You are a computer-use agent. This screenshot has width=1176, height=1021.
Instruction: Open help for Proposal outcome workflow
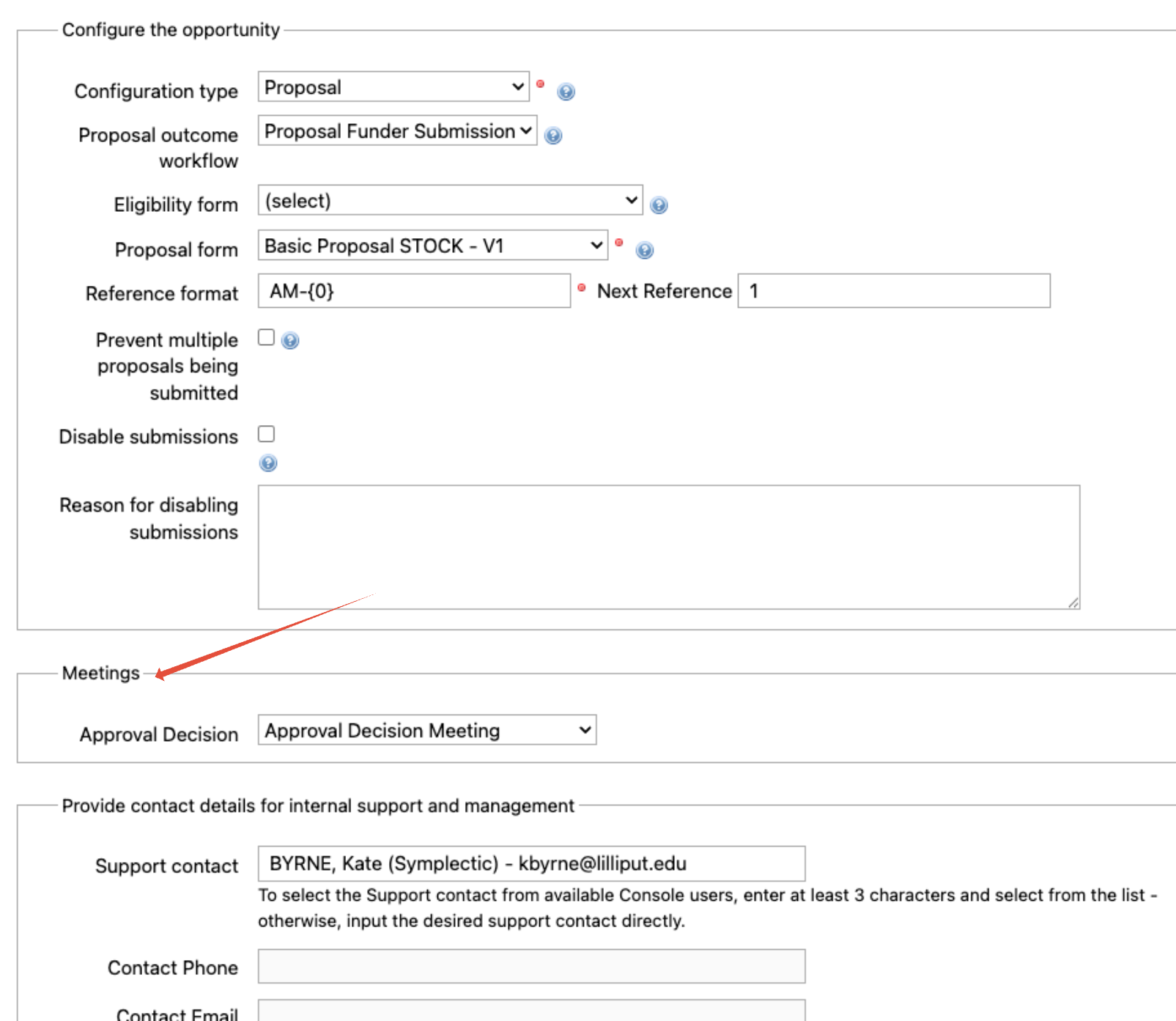[553, 136]
